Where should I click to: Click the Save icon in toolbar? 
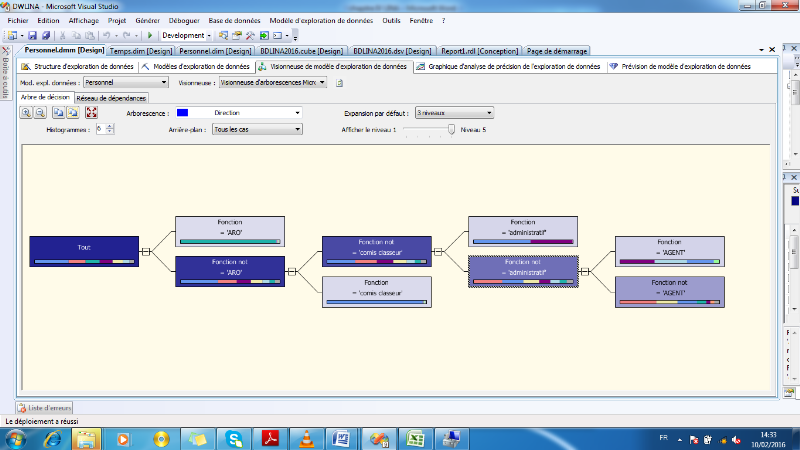tap(33, 35)
